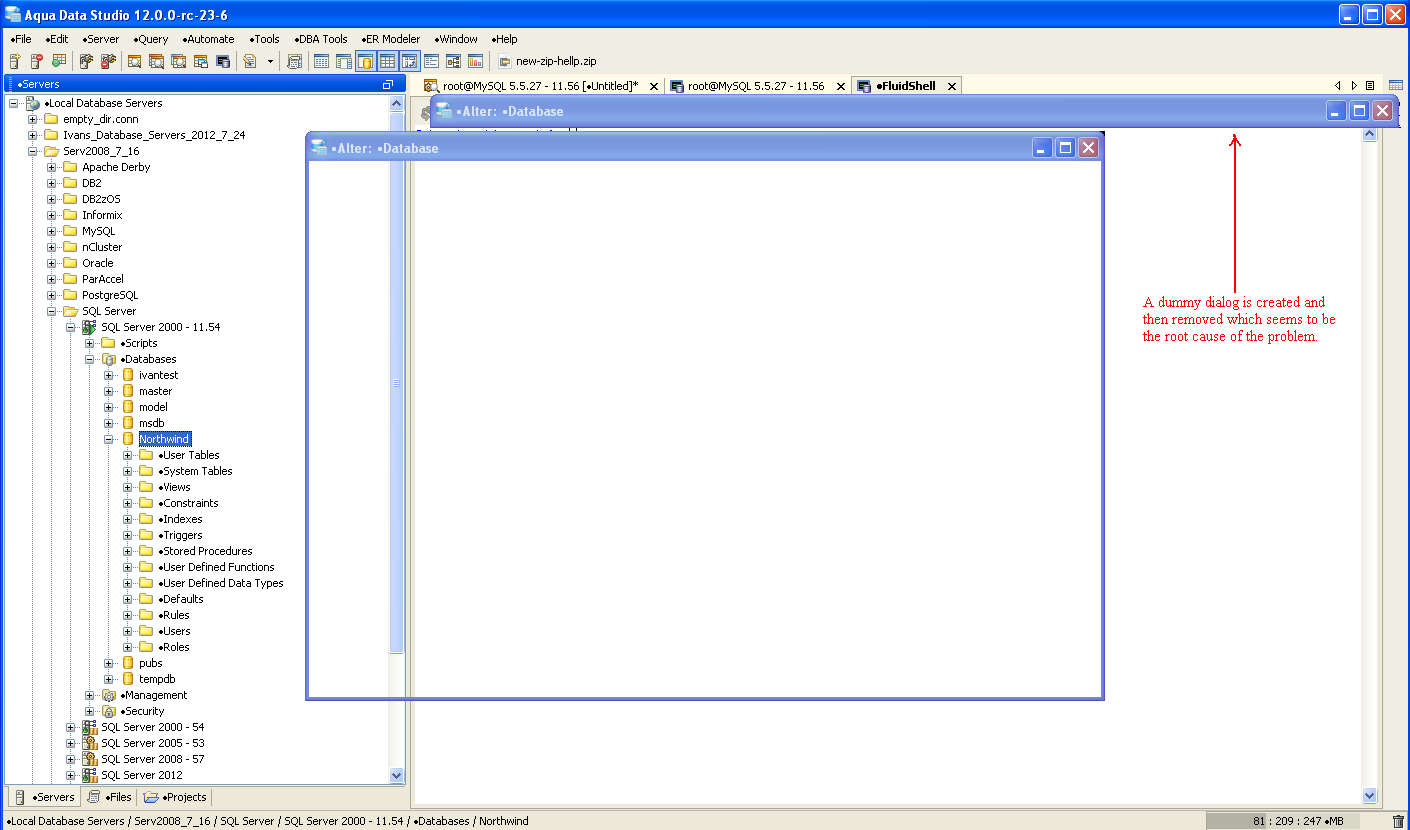This screenshot has width=1410, height=830.
Task: Collapse the Northwind database node
Action: point(110,439)
